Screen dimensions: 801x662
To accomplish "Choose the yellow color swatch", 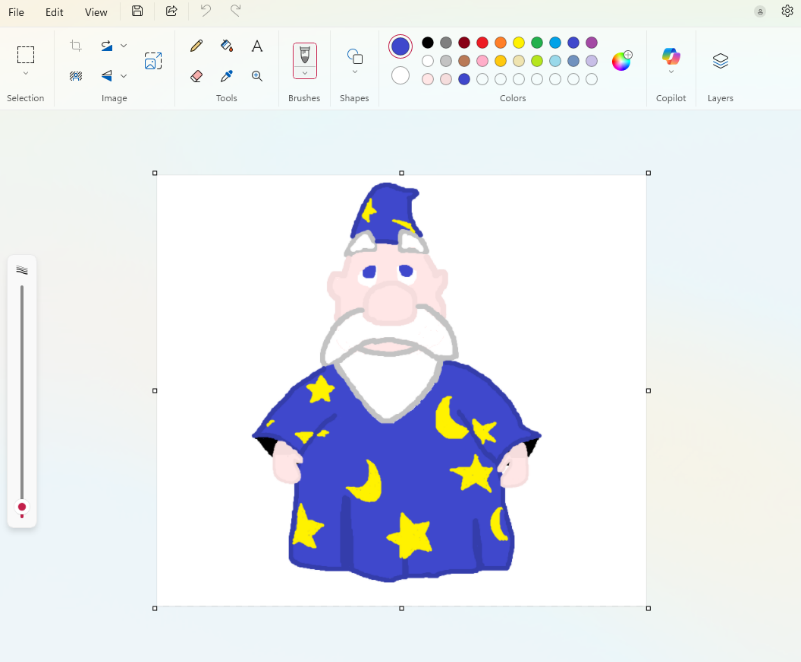I will pyautogui.click(x=519, y=42).
